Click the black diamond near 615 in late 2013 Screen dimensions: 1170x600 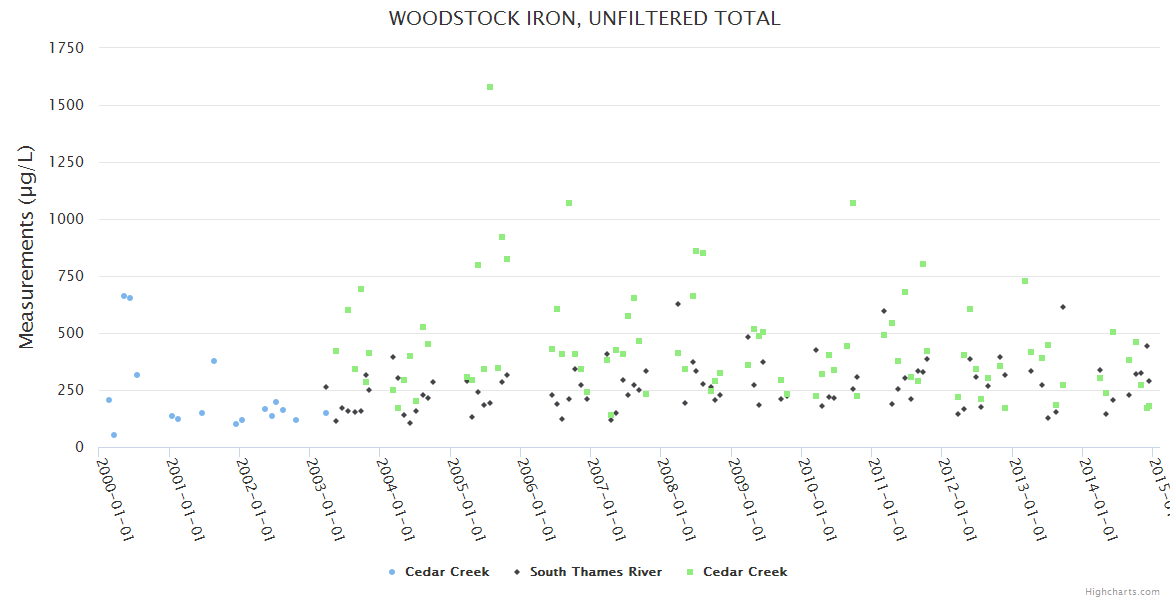1063,307
